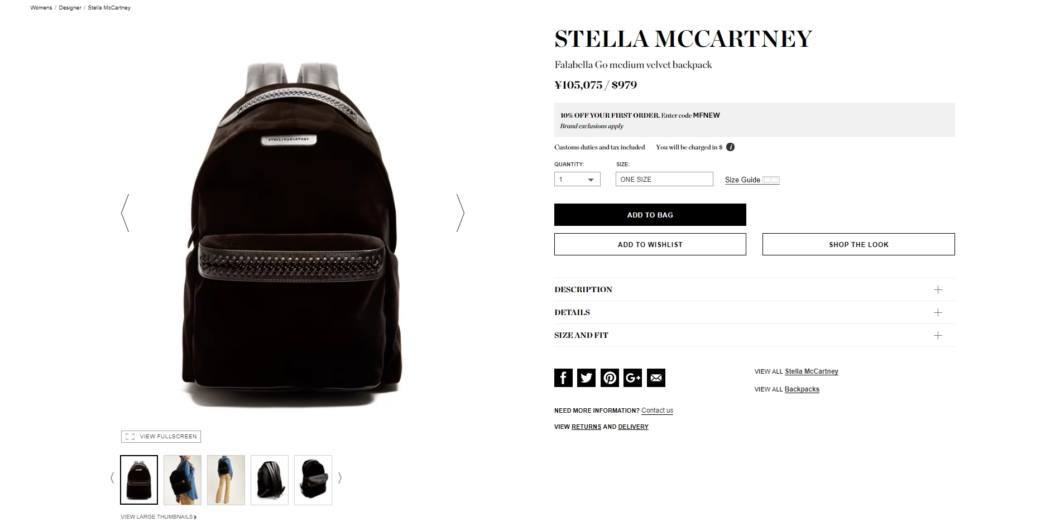Open Shop the Look
This screenshot has width=1060, height=527.
(x=859, y=245)
